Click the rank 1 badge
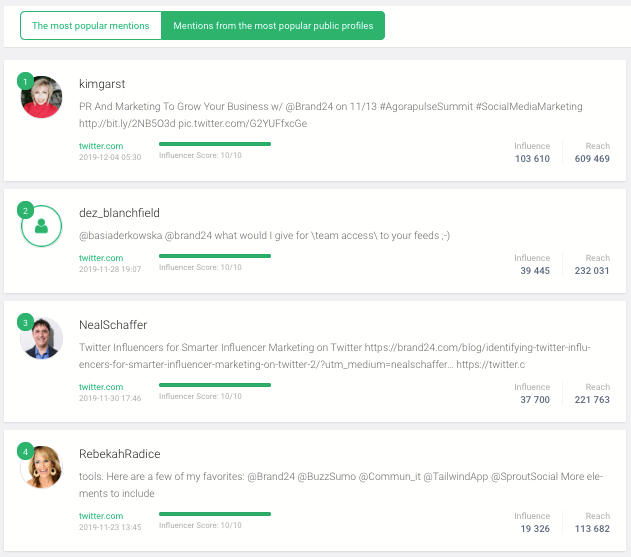This screenshot has height=557, width=631. (25, 82)
